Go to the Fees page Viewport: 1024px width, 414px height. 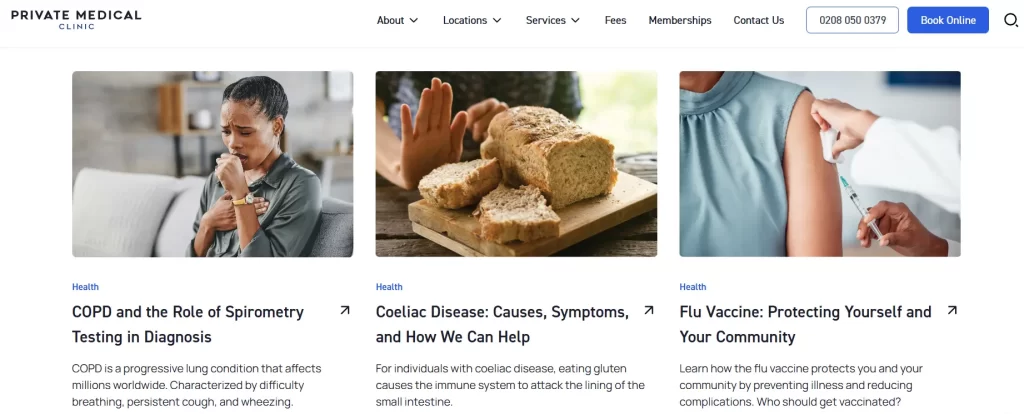[616, 20]
